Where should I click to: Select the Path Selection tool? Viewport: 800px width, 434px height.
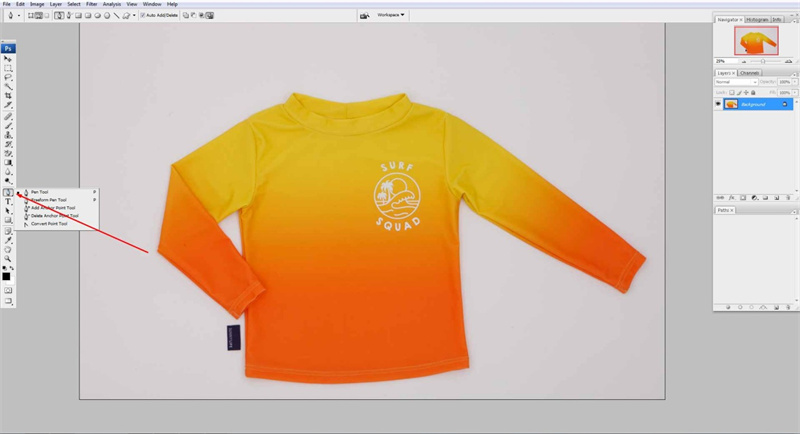[x=8, y=211]
